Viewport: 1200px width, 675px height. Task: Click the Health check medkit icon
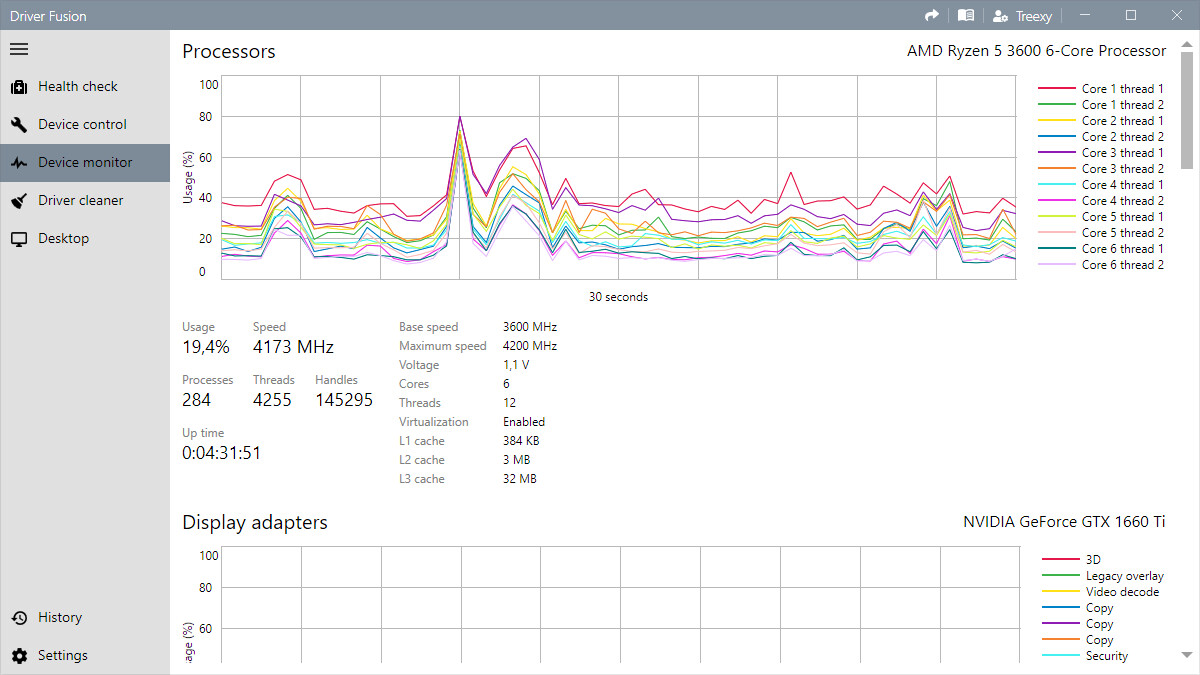(19, 87)
